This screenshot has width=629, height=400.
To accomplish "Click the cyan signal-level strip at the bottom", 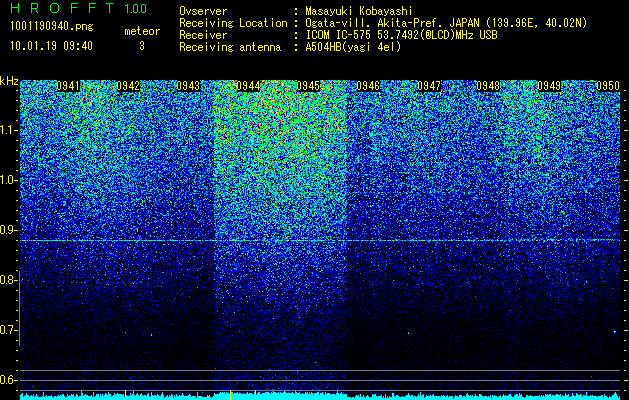I will click(320, 396).
